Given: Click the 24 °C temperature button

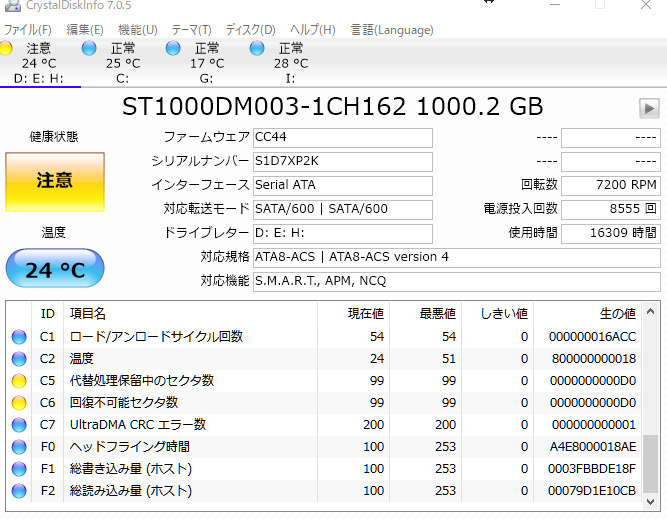Looking at the screenshot, I should 55,268.
